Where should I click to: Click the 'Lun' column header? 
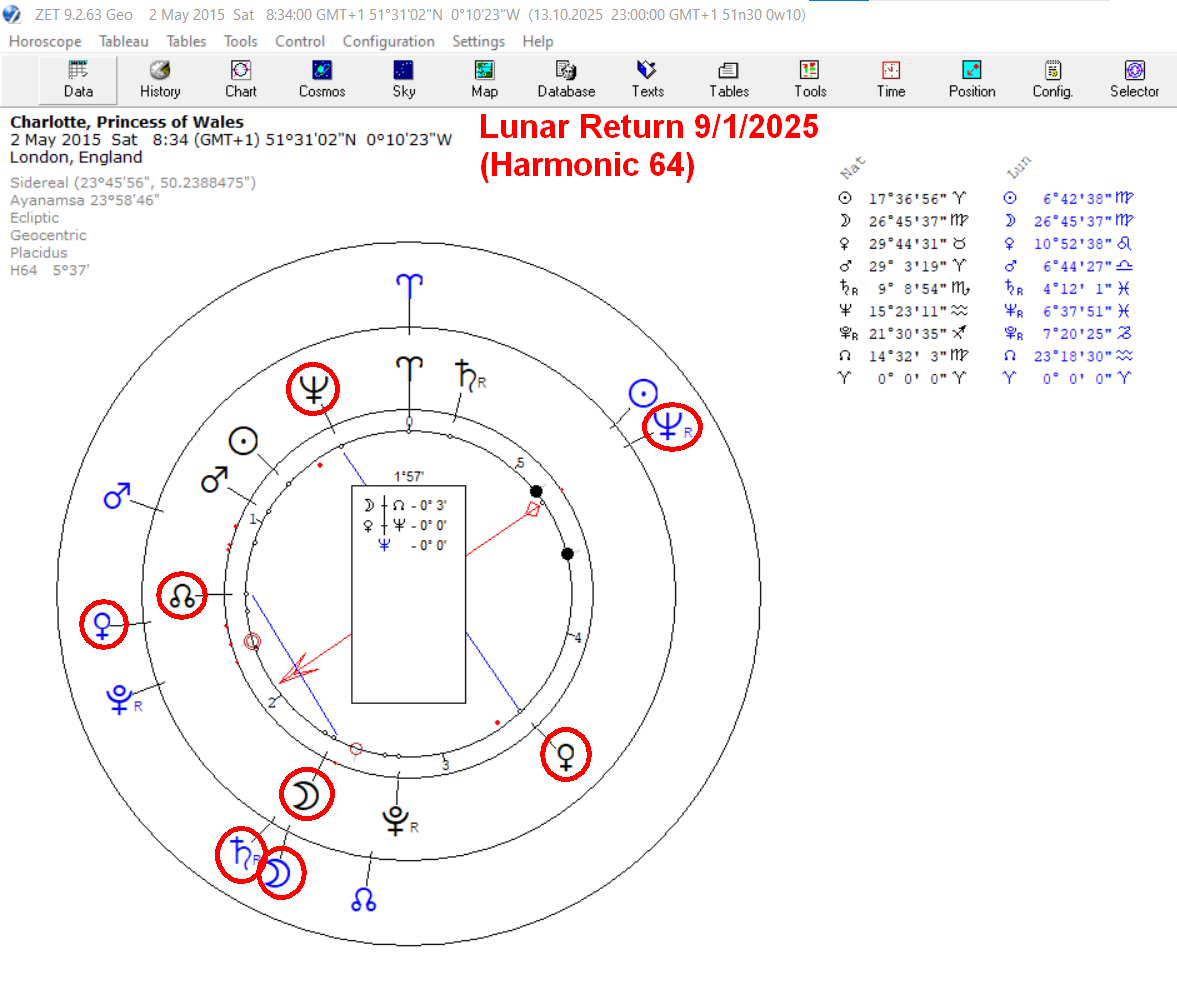[1019, 167]
